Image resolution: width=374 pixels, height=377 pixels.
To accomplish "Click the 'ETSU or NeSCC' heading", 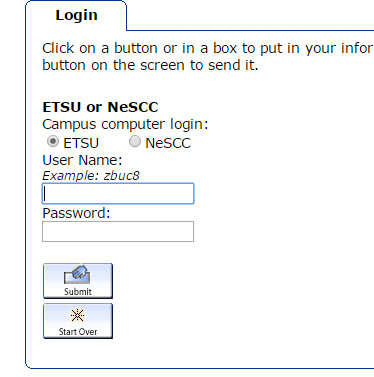I will pyautogui.click(x=100, y=107).
